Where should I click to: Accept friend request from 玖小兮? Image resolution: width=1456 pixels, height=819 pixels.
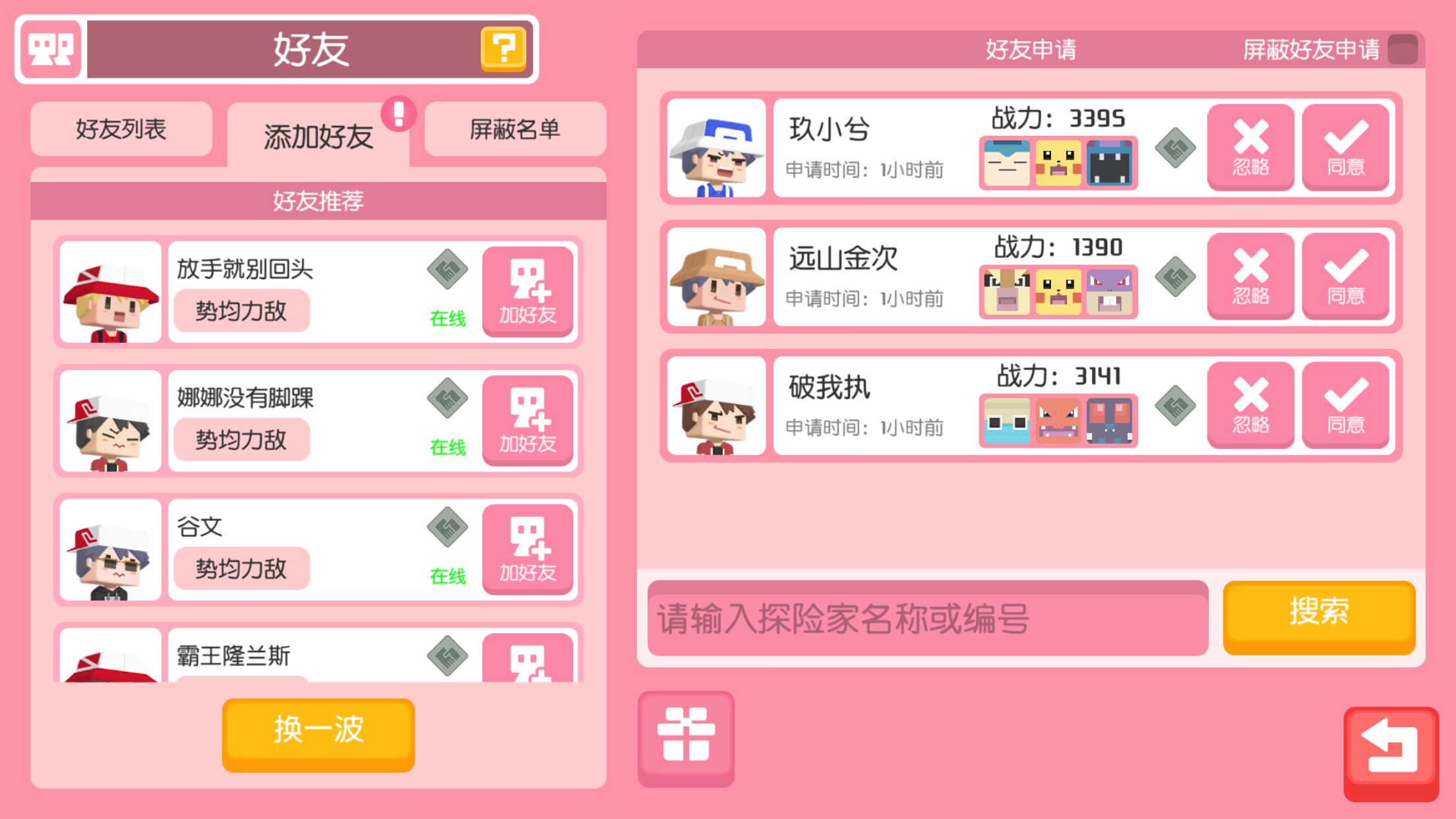[1345, 147]
